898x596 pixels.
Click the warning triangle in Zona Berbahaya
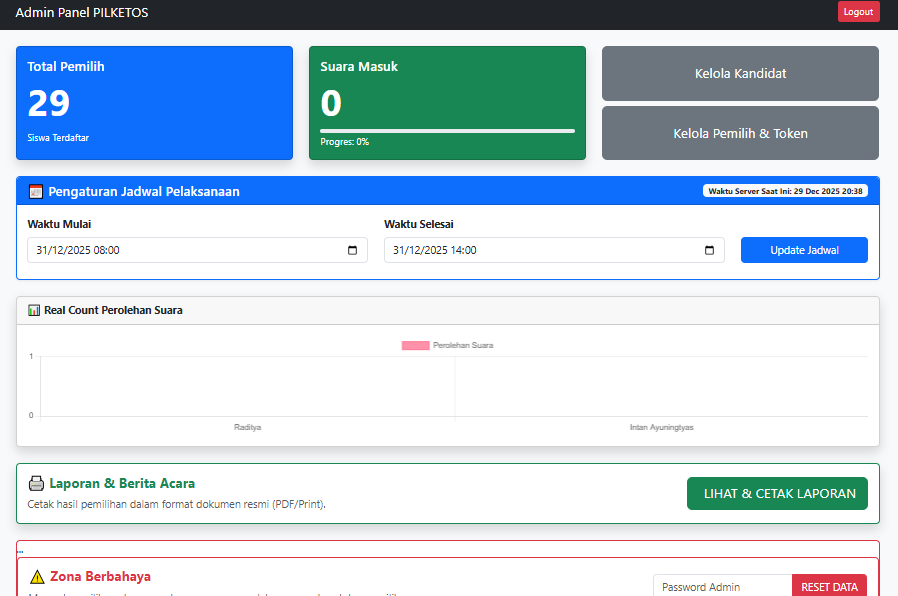[38, 576]
